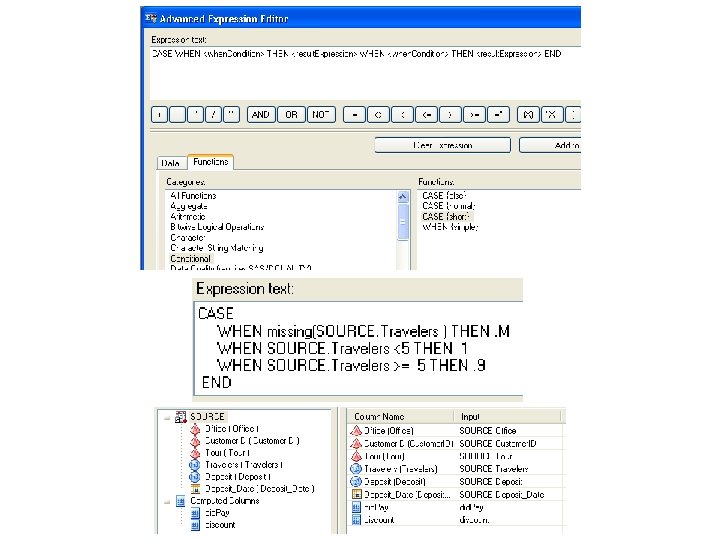Click the Tour column icon in SOURCE tree

coord(195,453)
